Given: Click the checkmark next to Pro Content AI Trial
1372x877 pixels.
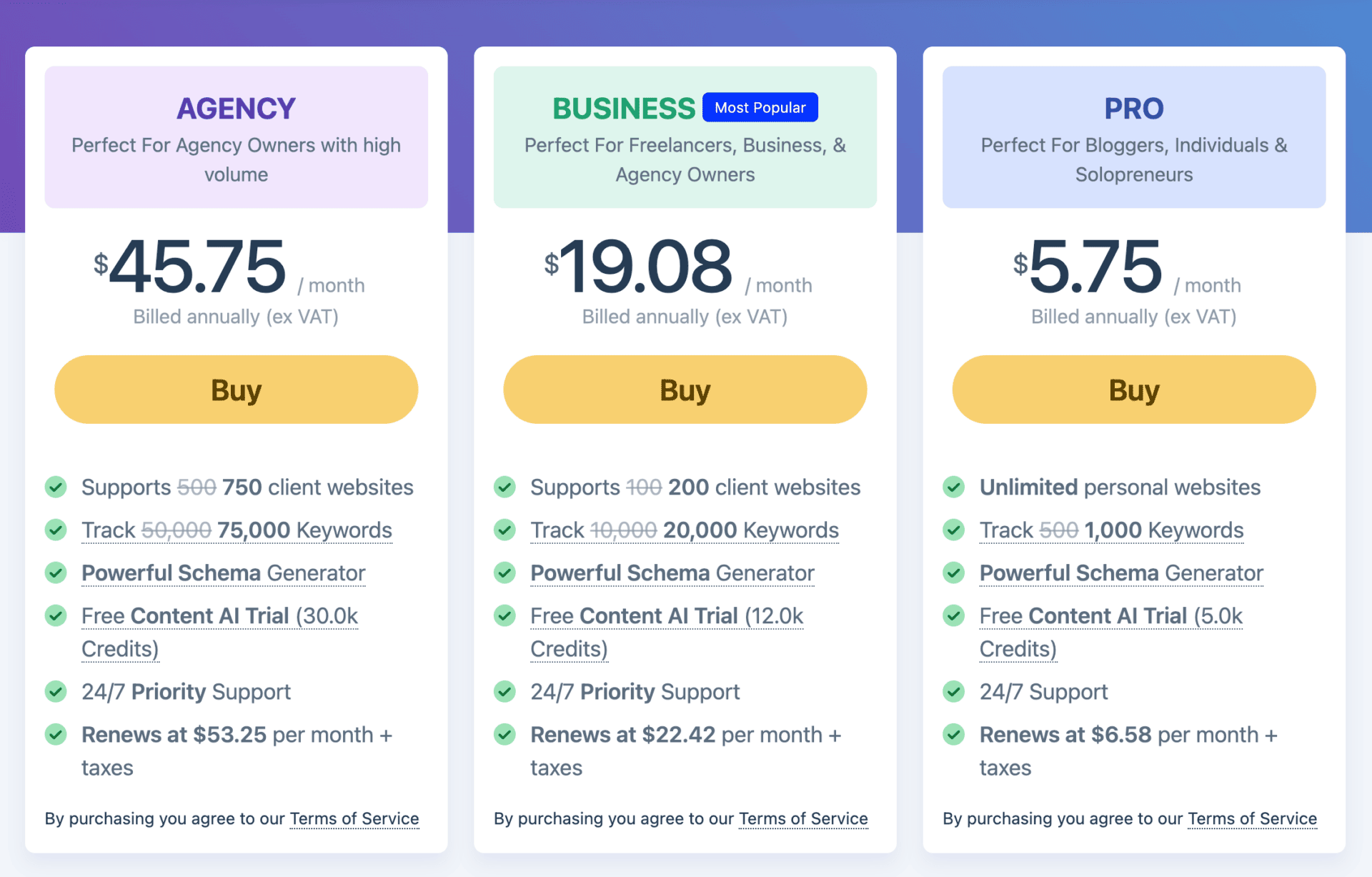Looking at the screenshot, I should point(953,615).
